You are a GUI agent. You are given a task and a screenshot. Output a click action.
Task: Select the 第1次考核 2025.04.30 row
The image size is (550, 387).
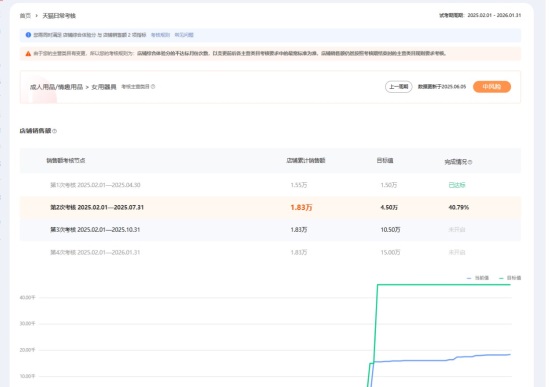(270, 185)
